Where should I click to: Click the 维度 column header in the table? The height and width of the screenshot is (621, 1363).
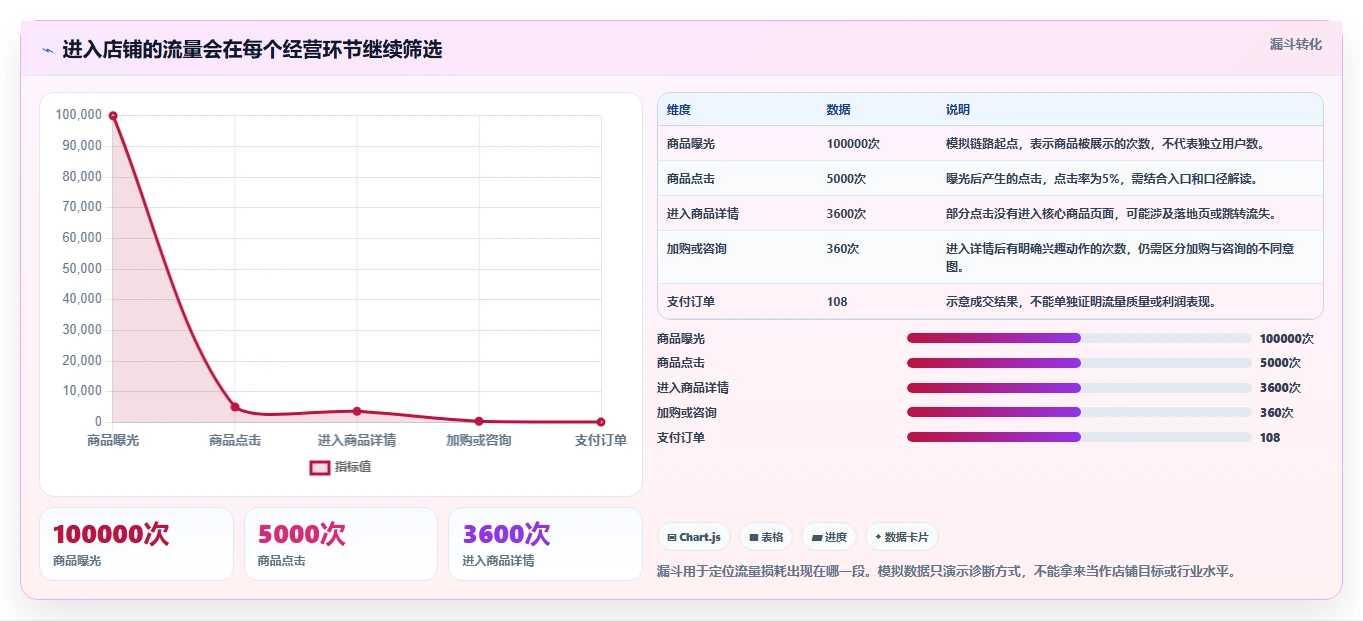679,110
